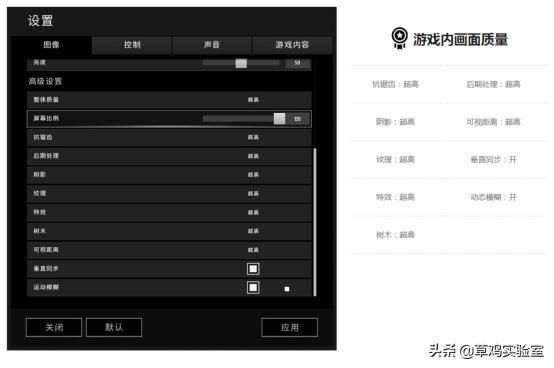The height and width of the screenshot is (368, 554).
Task: Go to the 声音 tab
Action: [212, 45]
